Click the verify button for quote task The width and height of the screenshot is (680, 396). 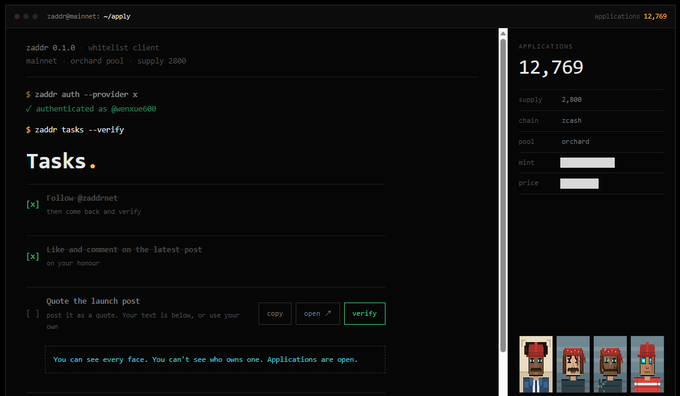[x=364, y=314]
